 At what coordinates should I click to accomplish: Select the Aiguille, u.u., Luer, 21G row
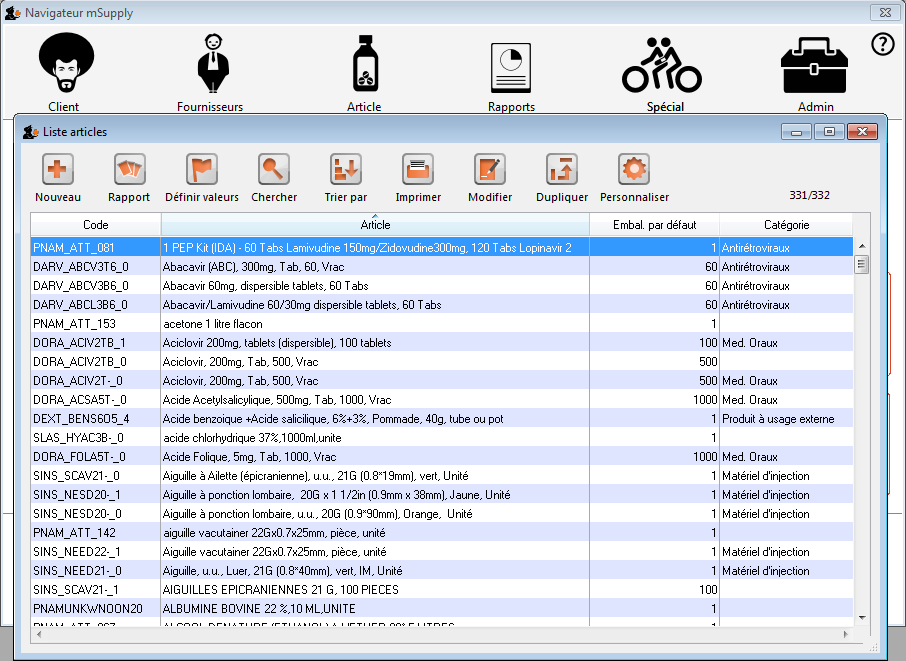(x=442, y=571)
